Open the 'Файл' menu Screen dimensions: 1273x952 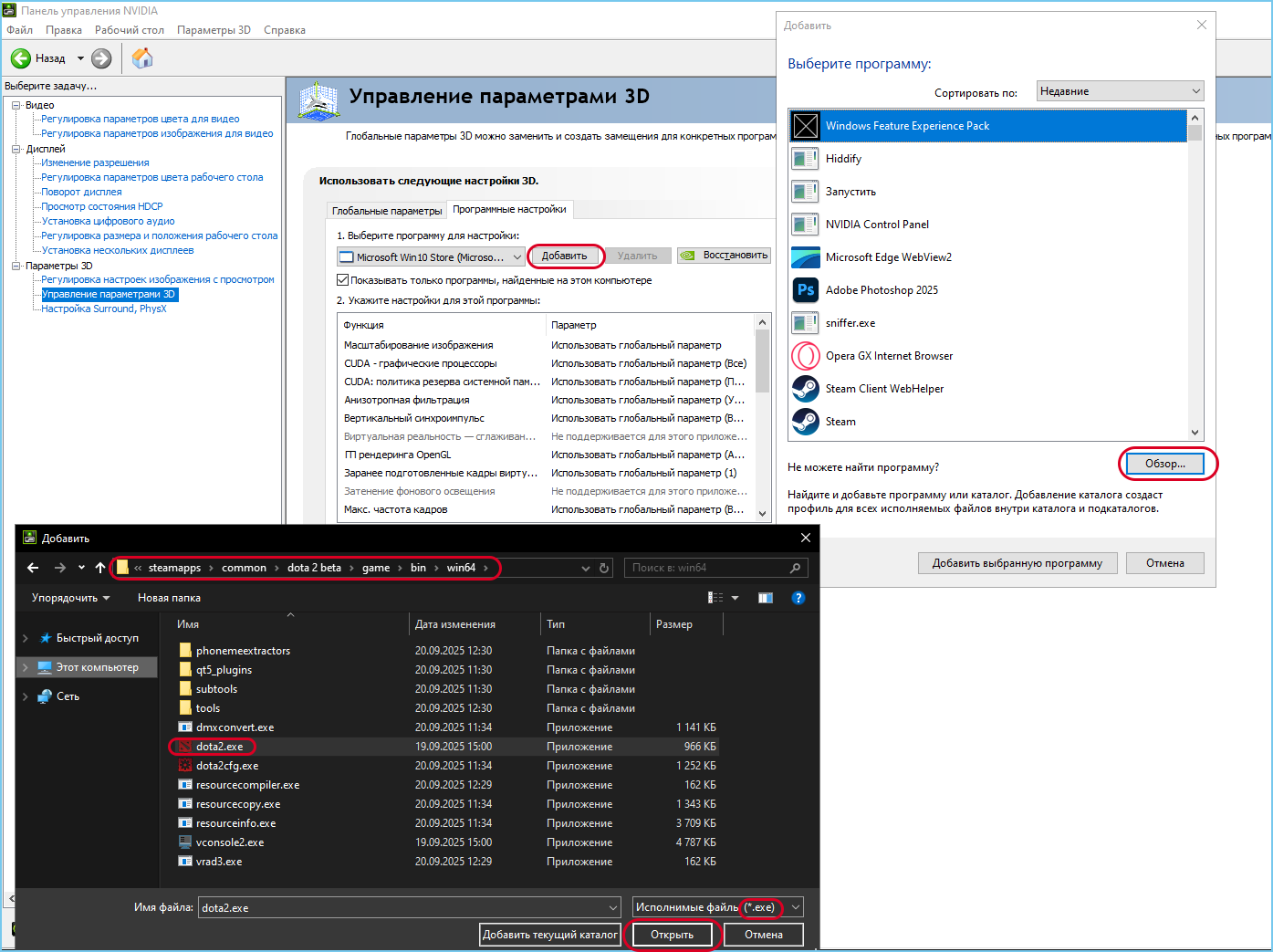coord(20,30)
